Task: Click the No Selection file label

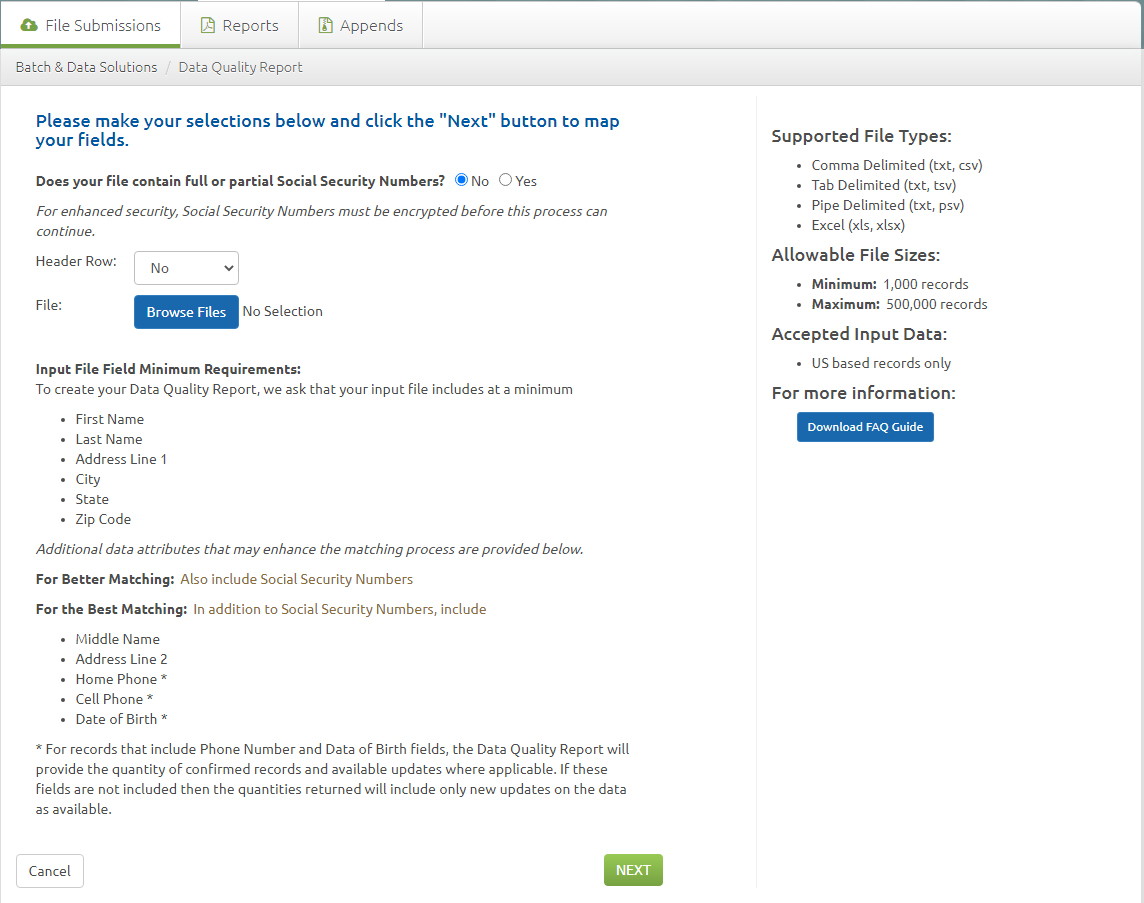Action: 282,311
